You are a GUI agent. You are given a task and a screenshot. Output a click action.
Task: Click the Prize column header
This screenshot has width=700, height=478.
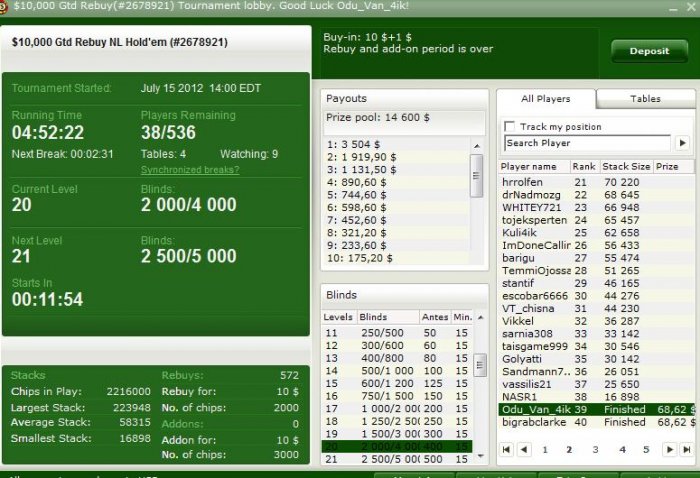click(x=674, y=166)
